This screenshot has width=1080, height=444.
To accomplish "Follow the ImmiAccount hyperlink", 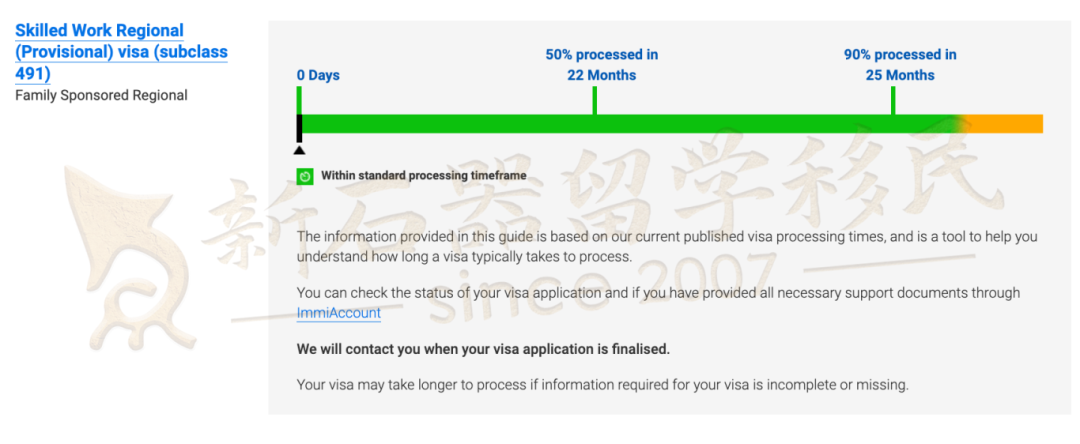I will coord(339,313).
